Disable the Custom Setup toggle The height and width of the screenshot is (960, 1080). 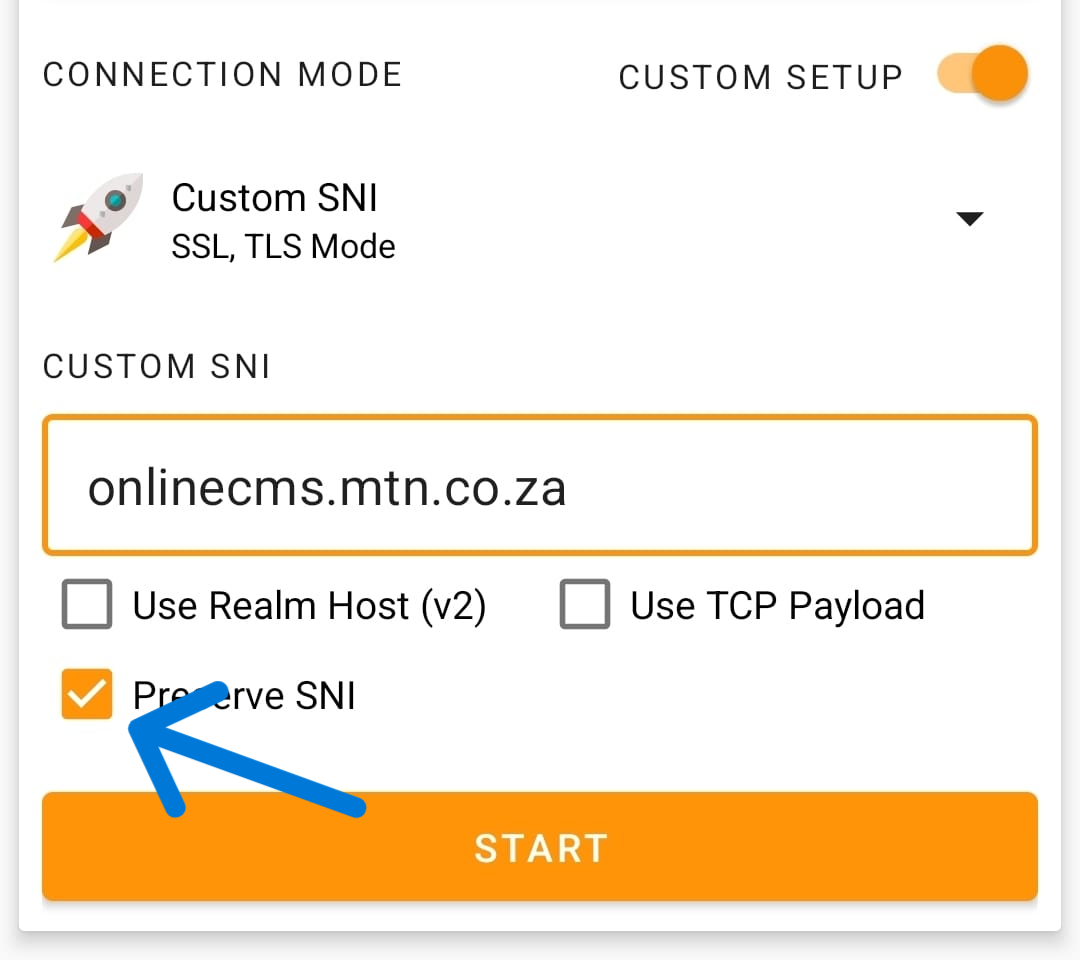click(x=982, y=73)
